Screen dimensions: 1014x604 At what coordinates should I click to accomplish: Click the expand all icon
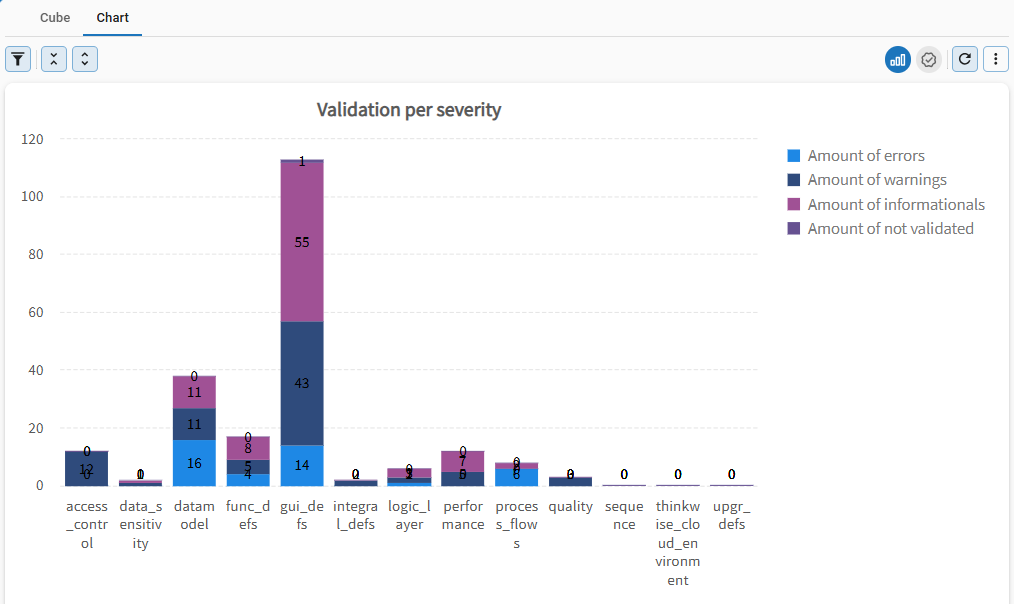pos(85,59)
